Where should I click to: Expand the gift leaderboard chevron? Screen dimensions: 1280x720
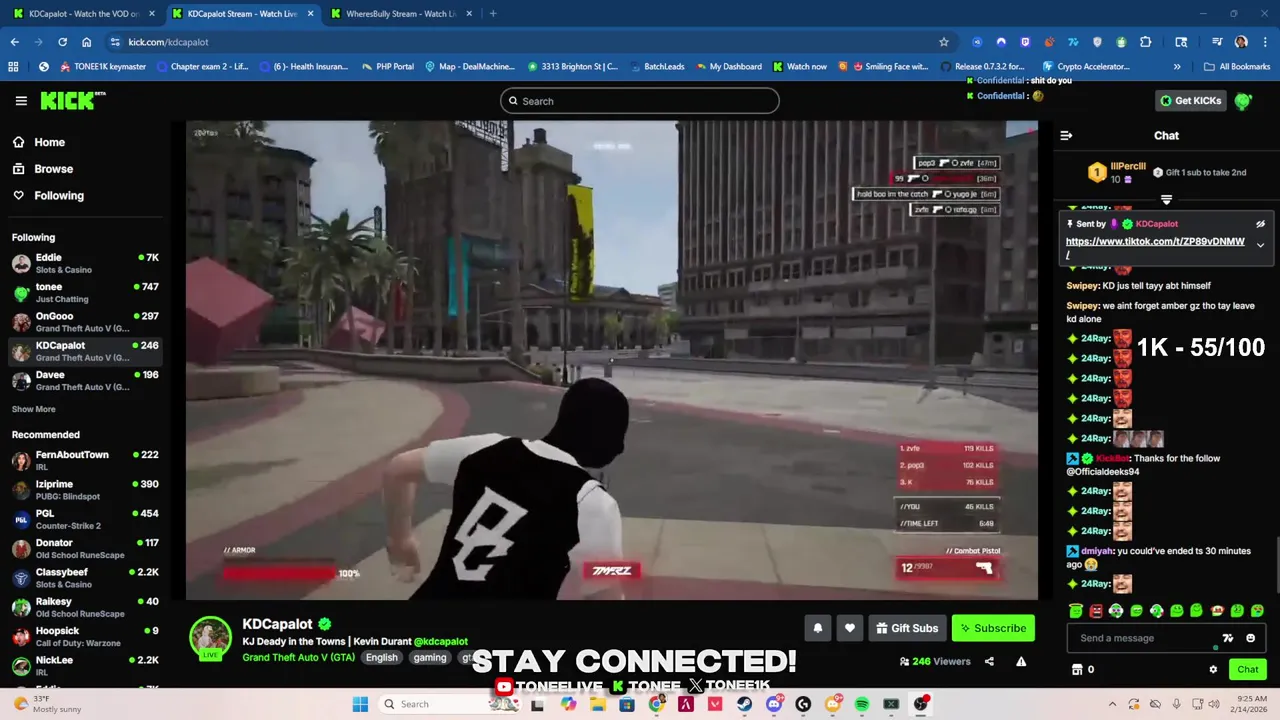point(1166,200)
